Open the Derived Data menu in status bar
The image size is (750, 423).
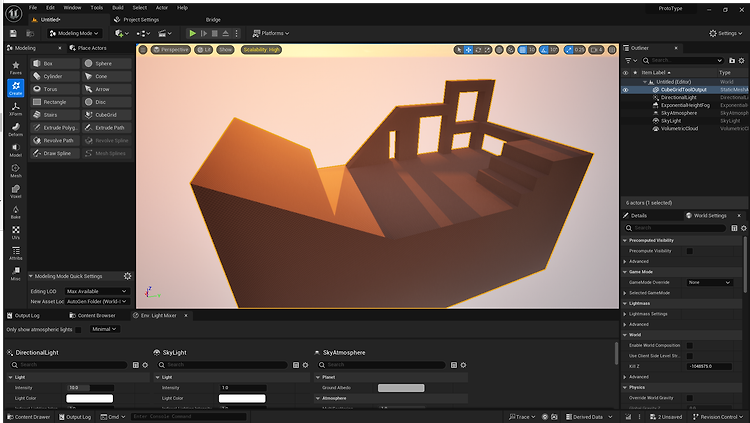[x=589, y=417]
